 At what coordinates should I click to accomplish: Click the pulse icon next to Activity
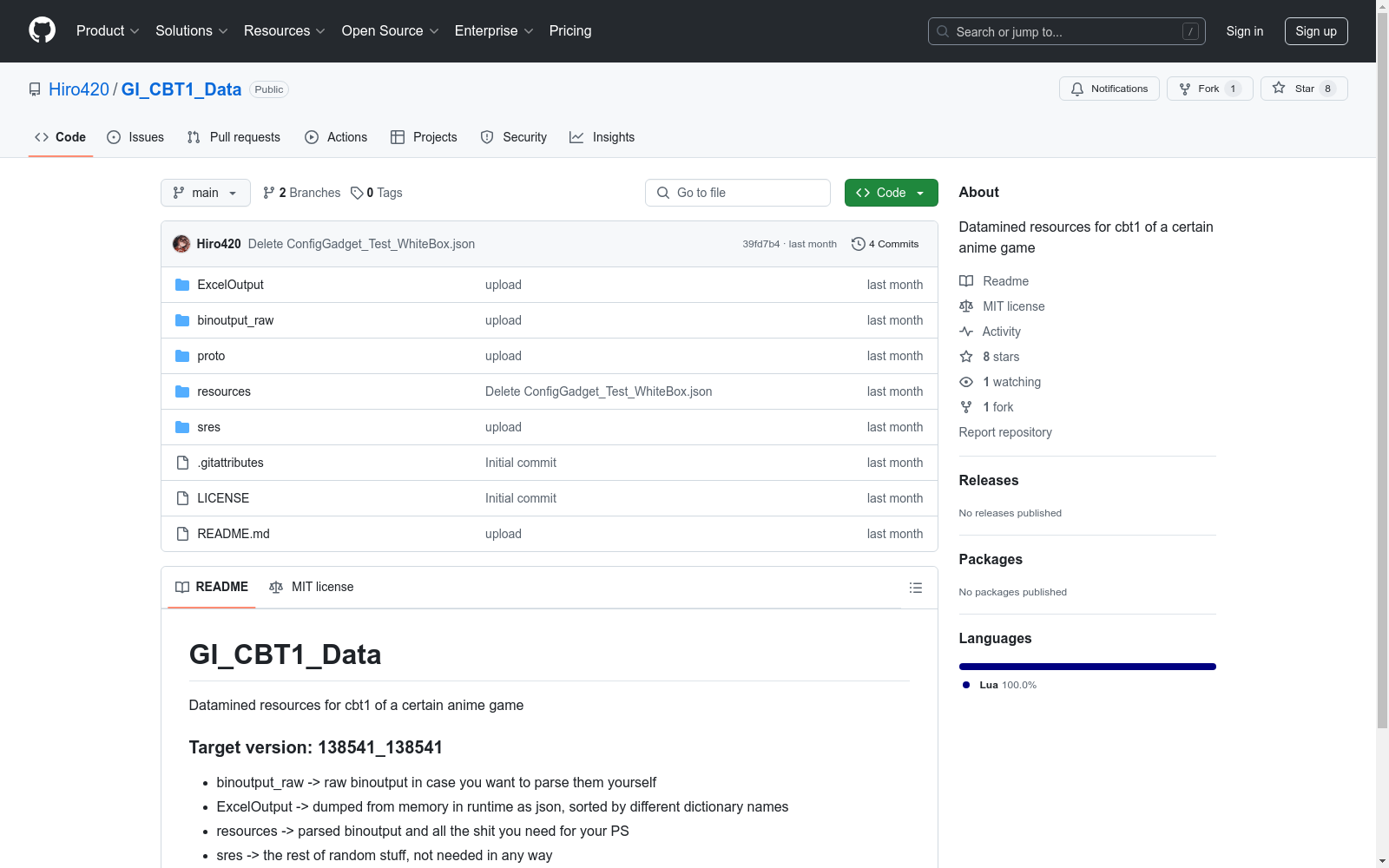(966, 332)
